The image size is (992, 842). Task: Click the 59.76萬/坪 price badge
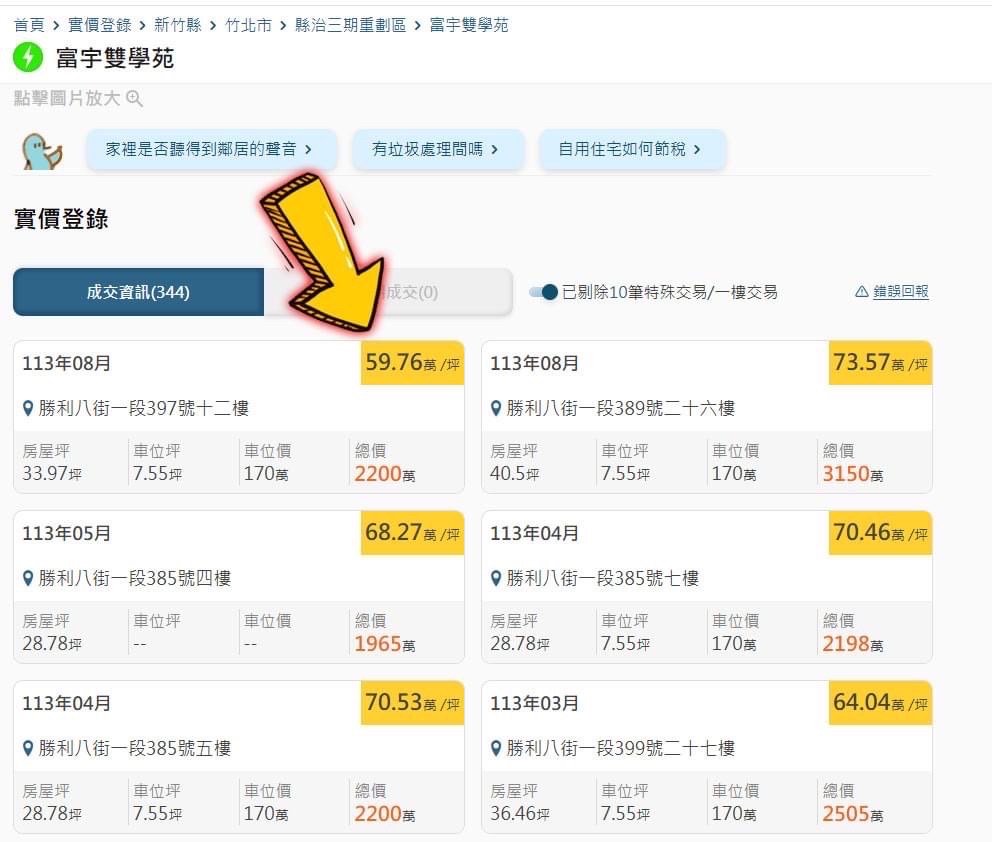pyautogui.click(x=412, y=363)
